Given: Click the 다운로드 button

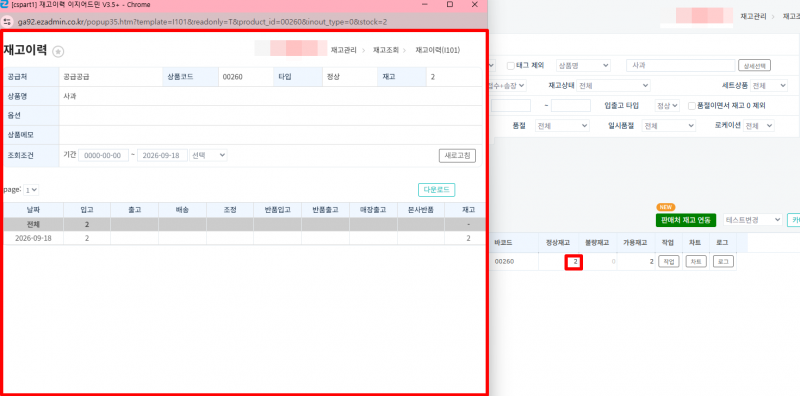Looking at the screenshot, I should click(x=436, y=190).
